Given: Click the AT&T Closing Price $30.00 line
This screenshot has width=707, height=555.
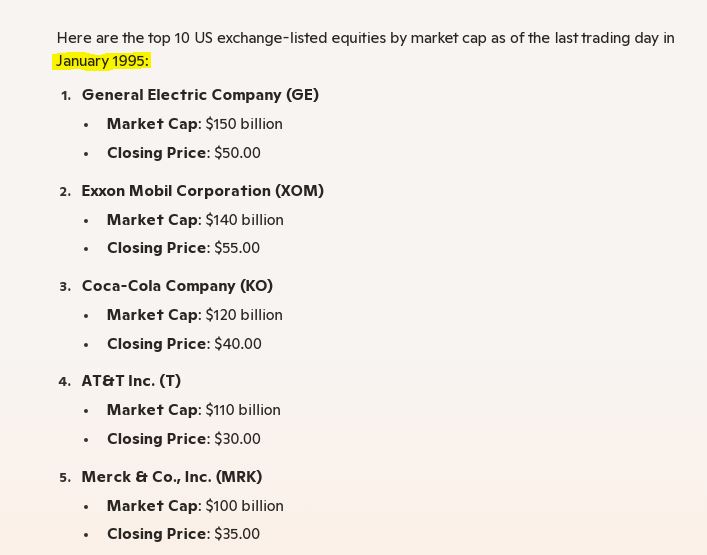Looking at the screenshot, I should click(183, 439).
